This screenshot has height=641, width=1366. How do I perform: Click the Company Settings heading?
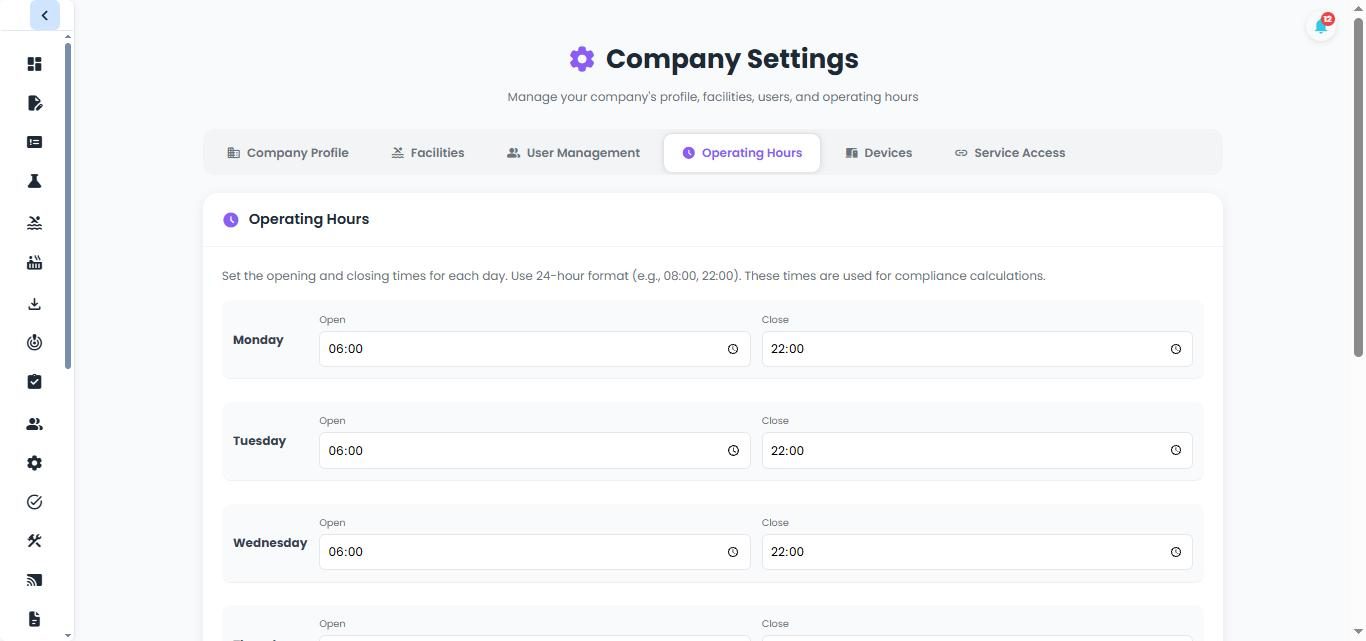(x=732, y=59)
